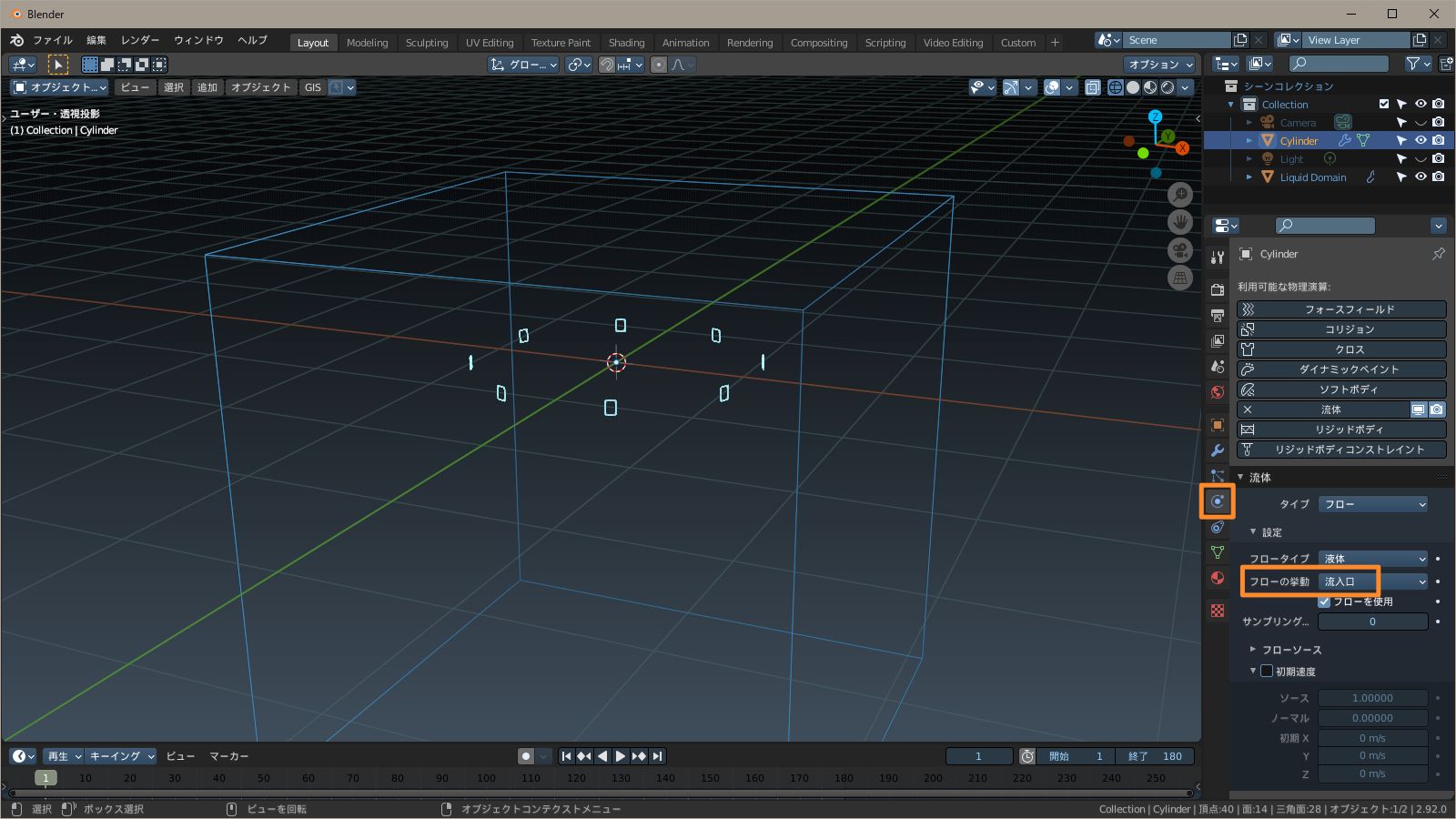
Task: Remove 流体 physics with the X button
Action: (x=1248, y=409)
